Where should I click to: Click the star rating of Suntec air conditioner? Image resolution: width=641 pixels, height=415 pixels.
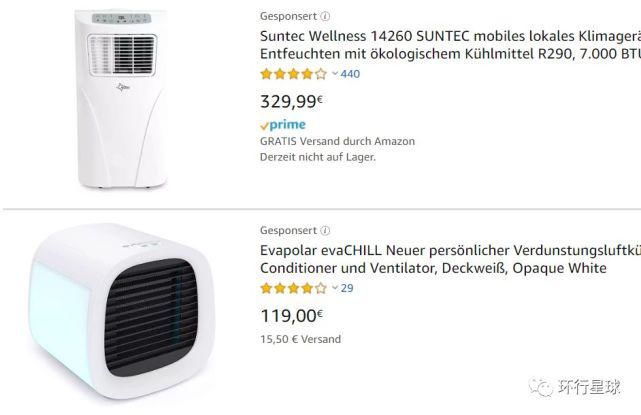294,74
